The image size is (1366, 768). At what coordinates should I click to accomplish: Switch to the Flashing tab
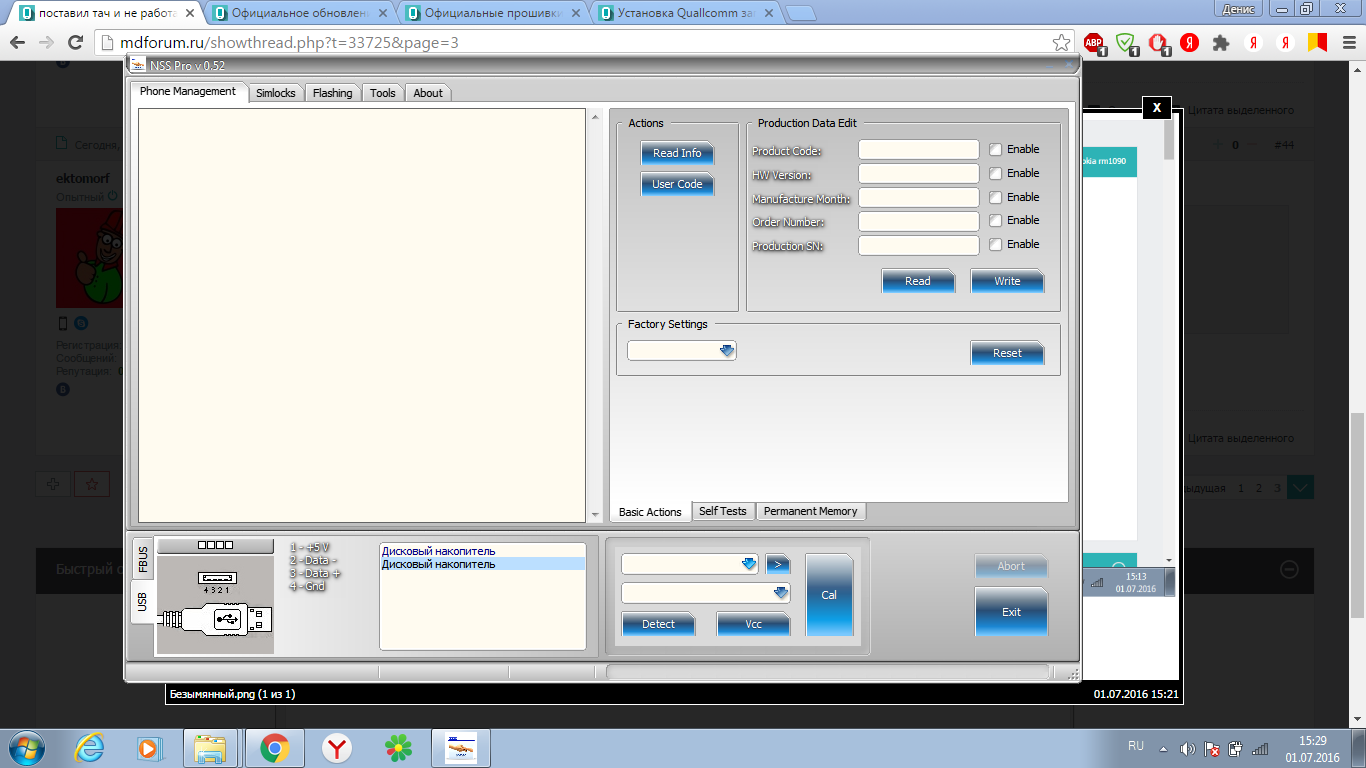pyautogui.click(x=332, y=93)
